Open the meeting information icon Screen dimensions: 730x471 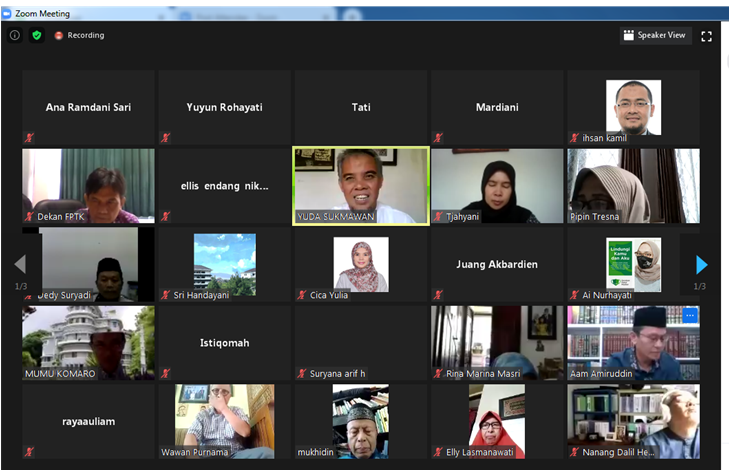(x=15, y=35)
